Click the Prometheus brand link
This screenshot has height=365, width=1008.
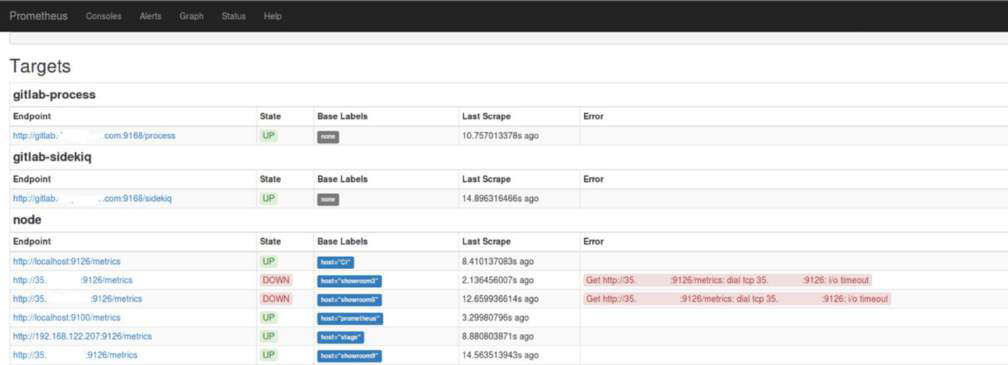point(38,16)
